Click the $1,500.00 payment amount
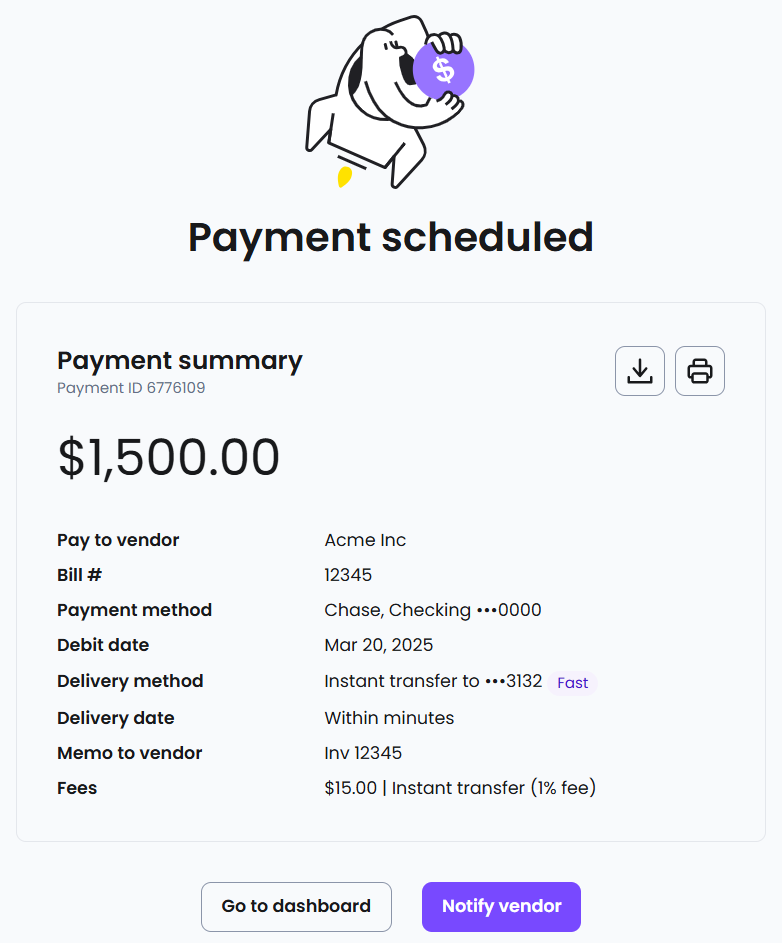 tap(168, 458)
